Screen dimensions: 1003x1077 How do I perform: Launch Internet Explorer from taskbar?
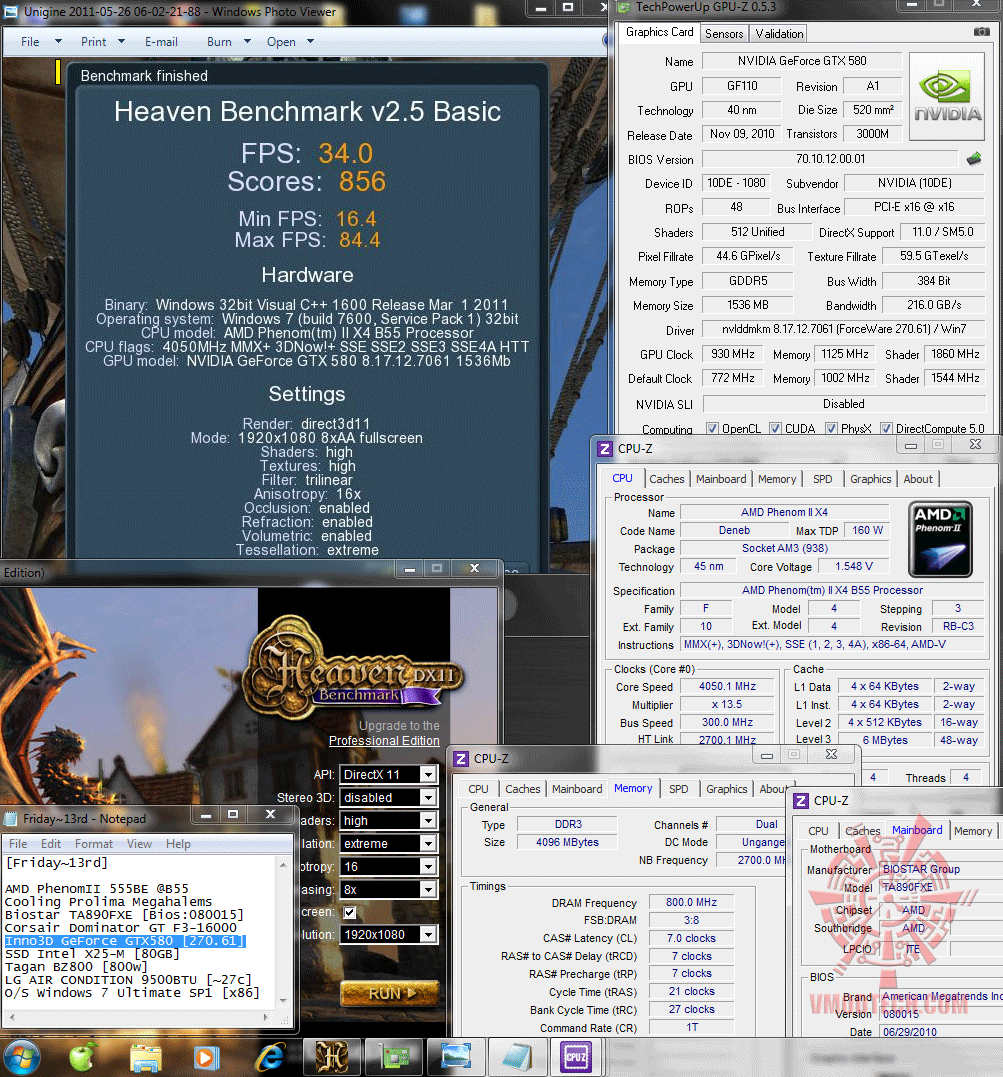click(270, 1058)
